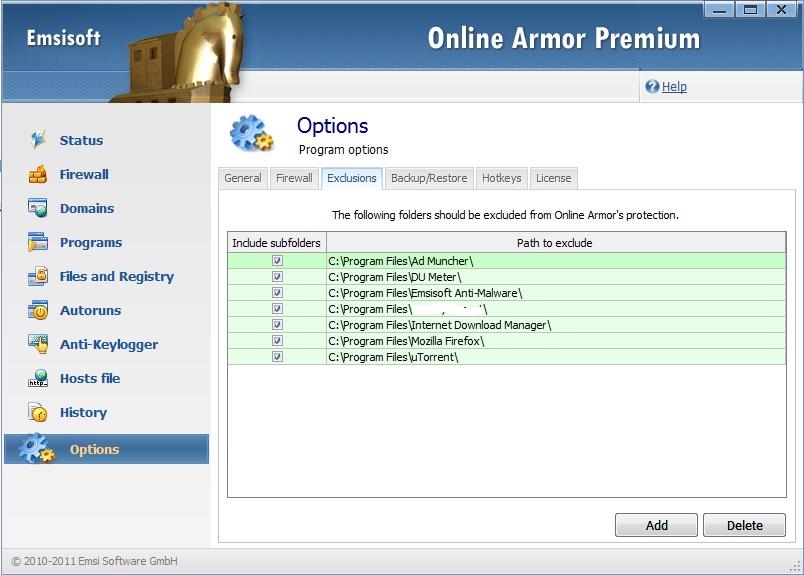Select the Options sidebar label

pyautogui.click(x=94, y=449)
